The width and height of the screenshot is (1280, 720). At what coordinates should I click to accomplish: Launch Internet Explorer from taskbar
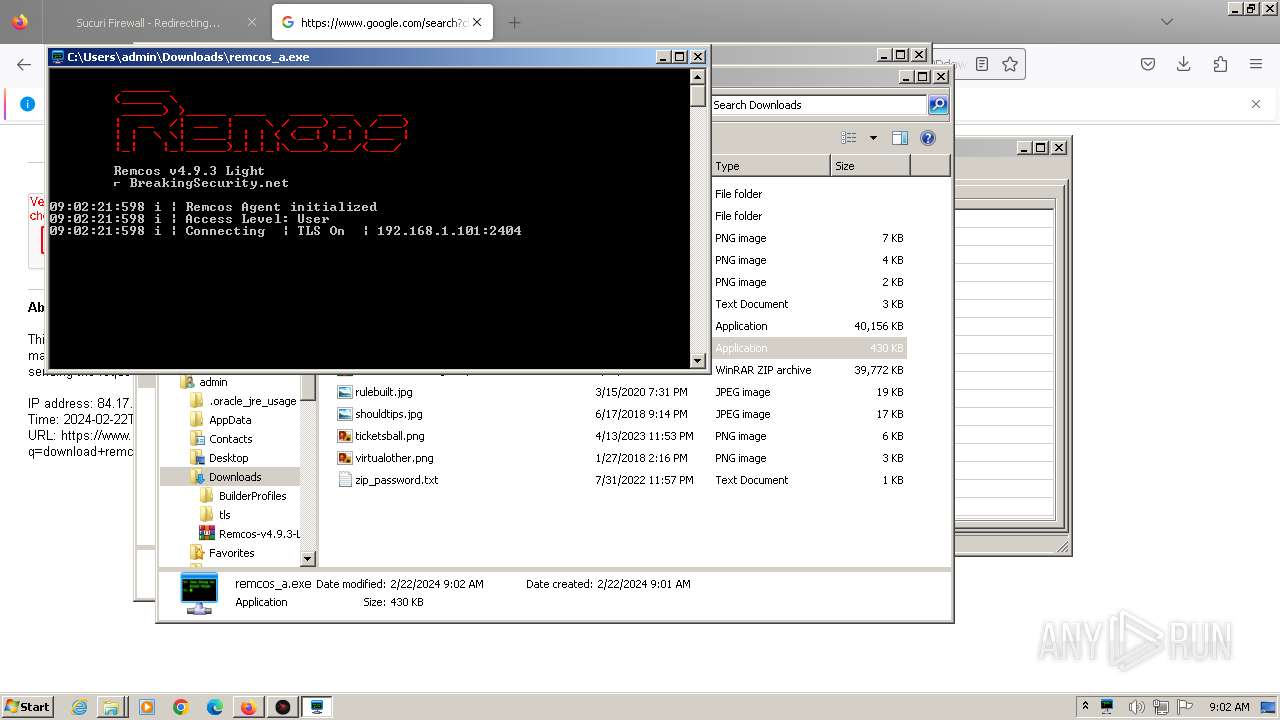(x=79, y=707)
